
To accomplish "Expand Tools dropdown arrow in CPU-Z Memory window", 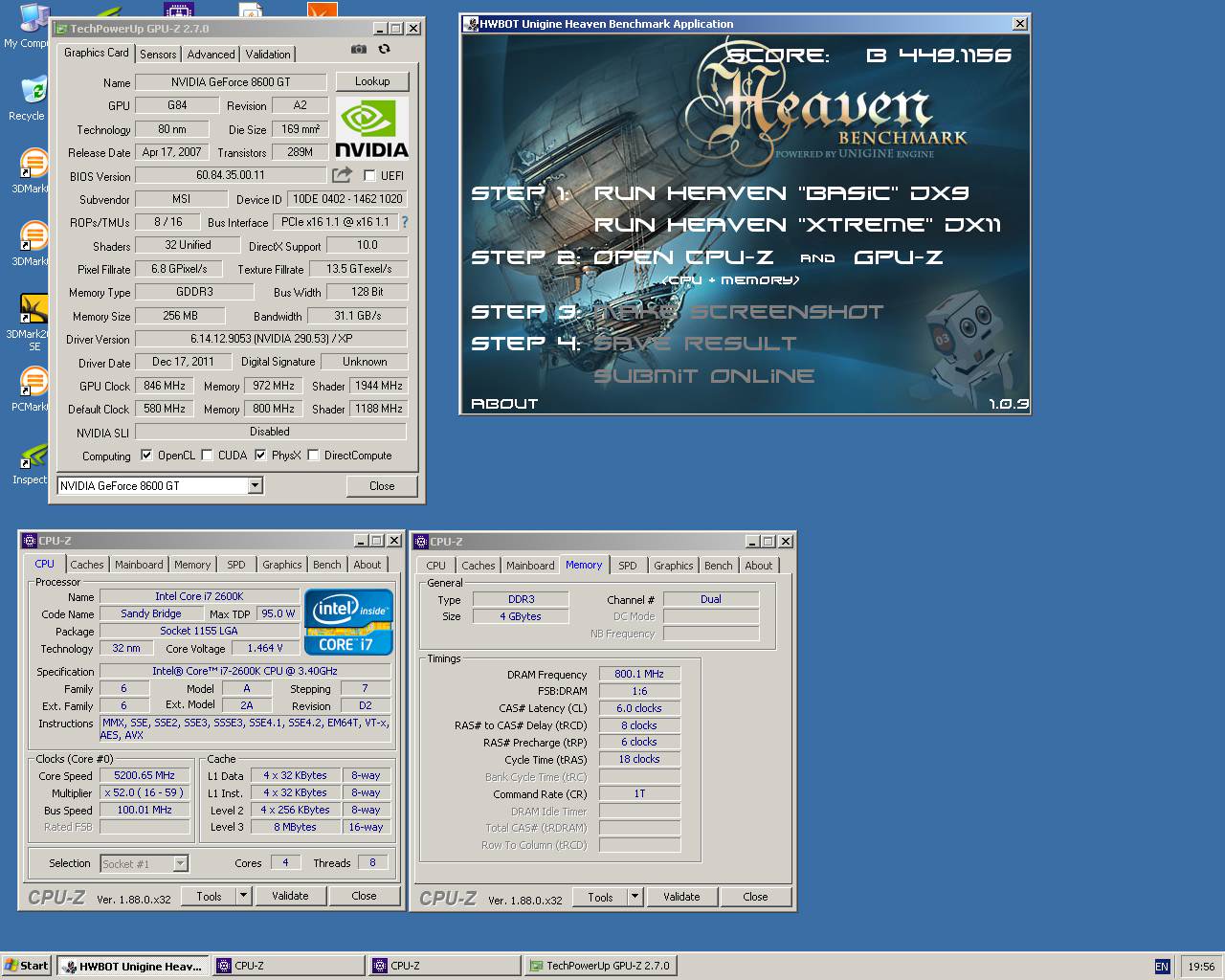I will click(x=635, y=898).
